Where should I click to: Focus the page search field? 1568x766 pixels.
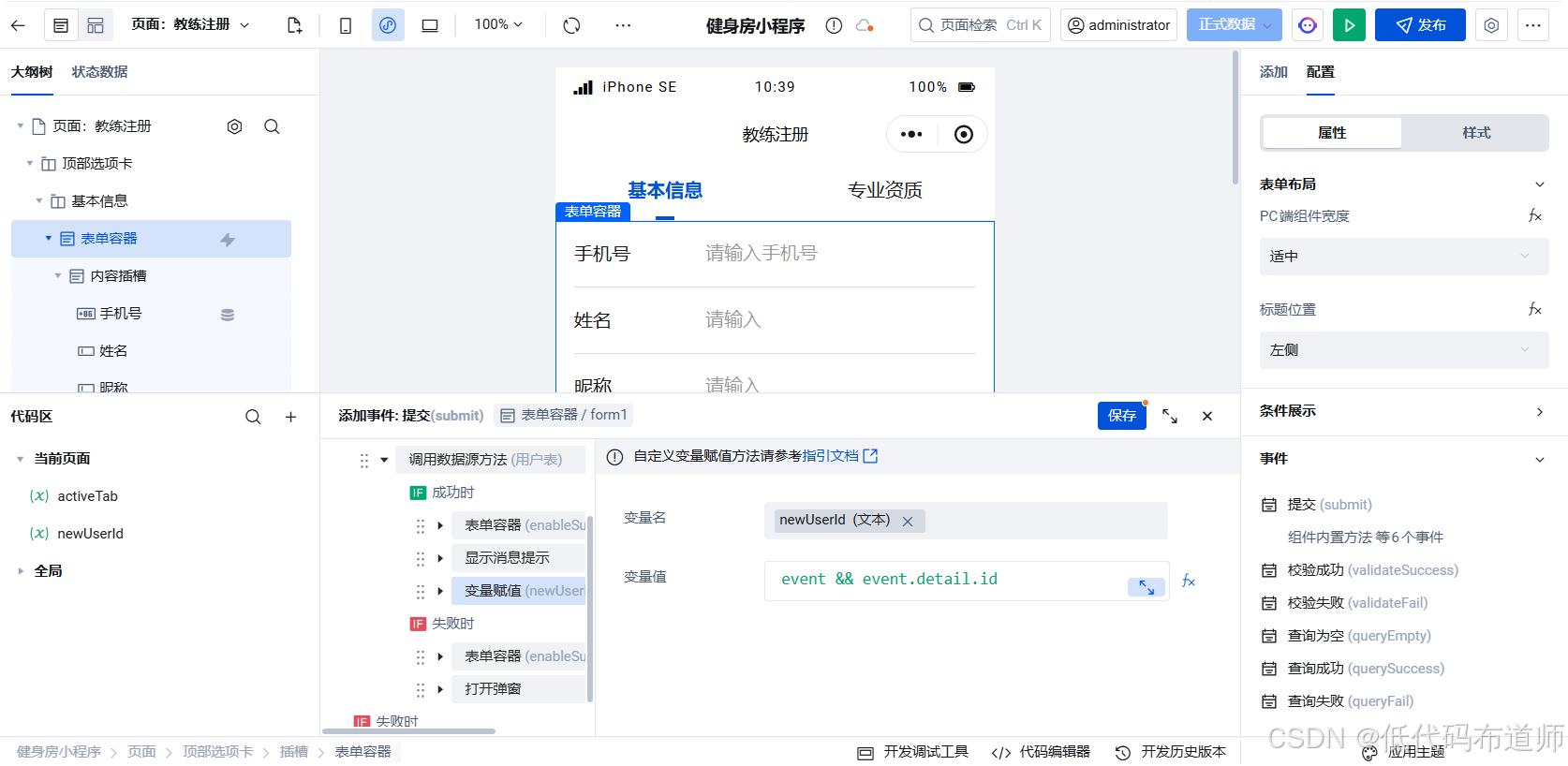[x=980, y=25]
